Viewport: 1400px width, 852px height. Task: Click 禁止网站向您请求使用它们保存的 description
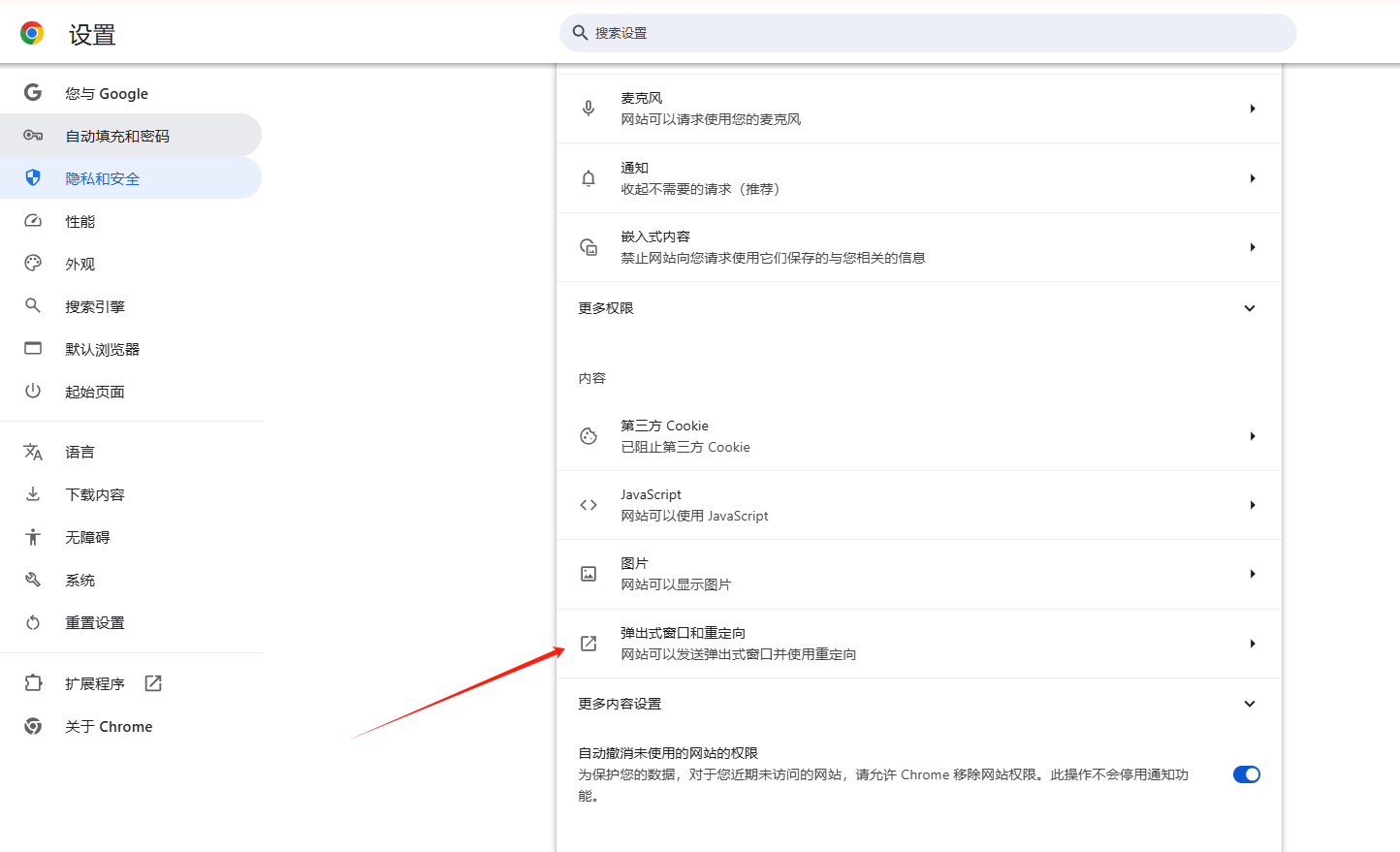coord(773,258)
